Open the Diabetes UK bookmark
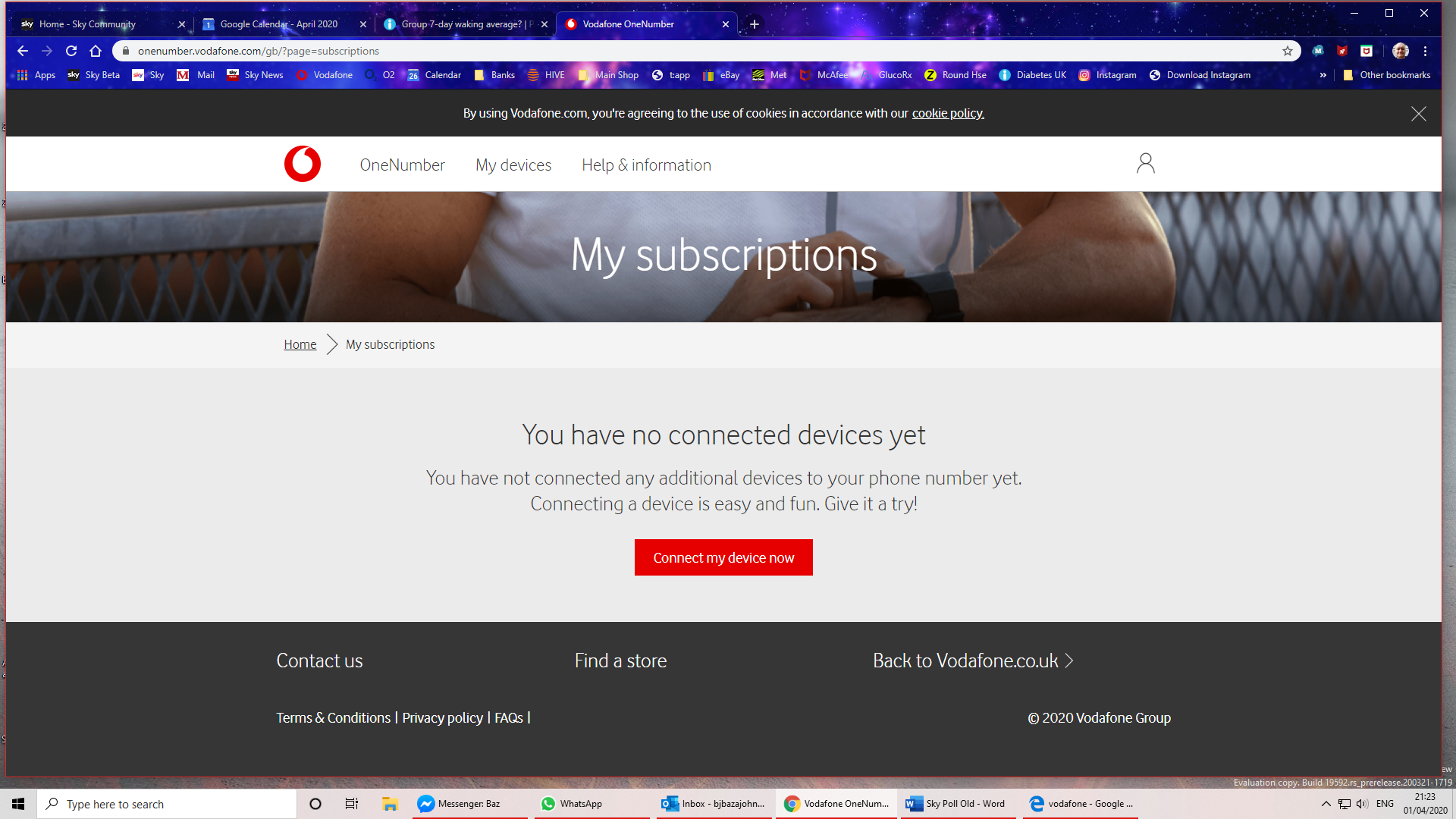This screenshot has width=1456, height=819. (1033, 75)
